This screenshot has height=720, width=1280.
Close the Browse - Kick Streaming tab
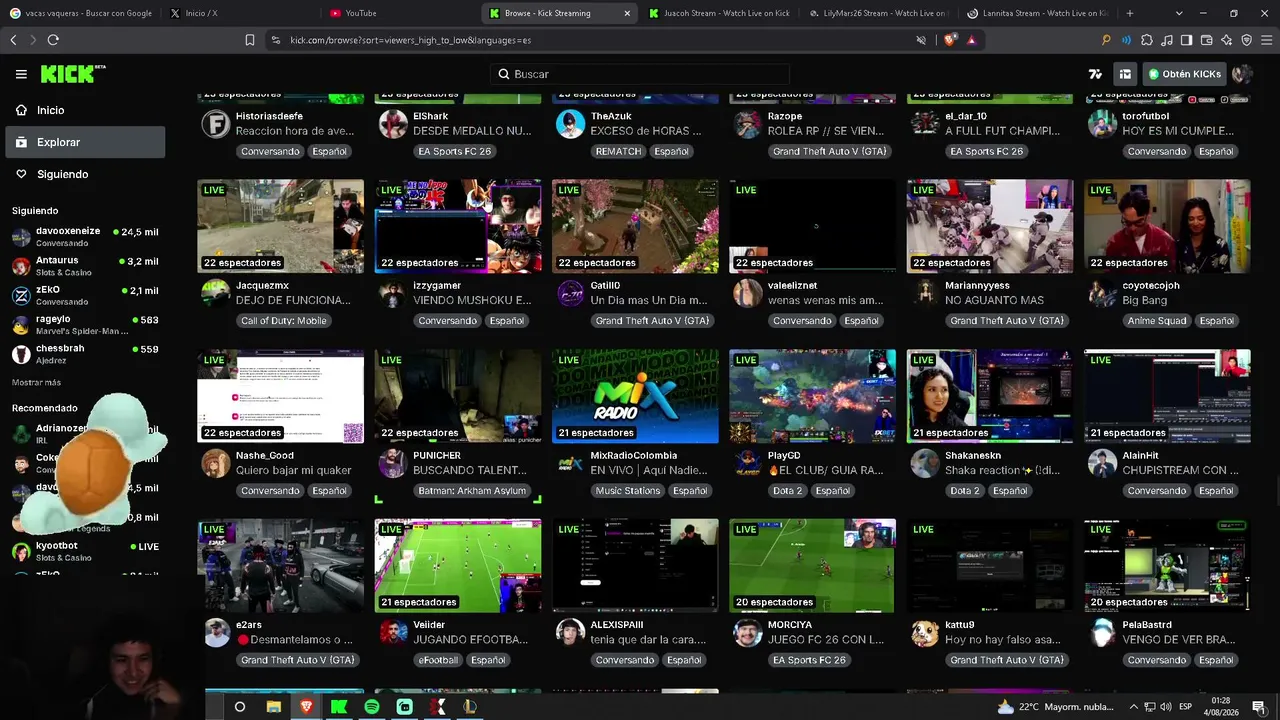627,13
